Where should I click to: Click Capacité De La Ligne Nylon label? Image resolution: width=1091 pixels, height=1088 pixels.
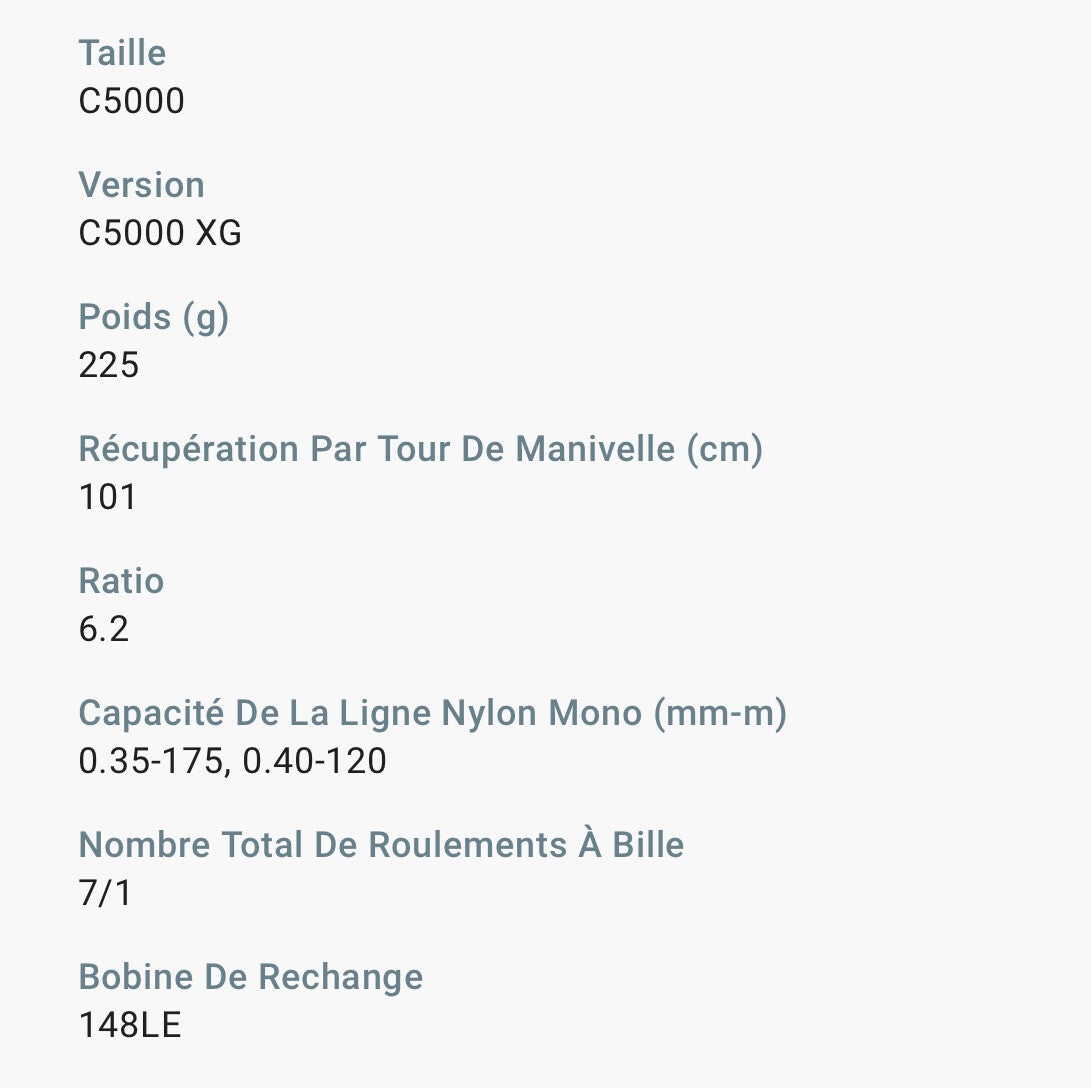[432, 713]
